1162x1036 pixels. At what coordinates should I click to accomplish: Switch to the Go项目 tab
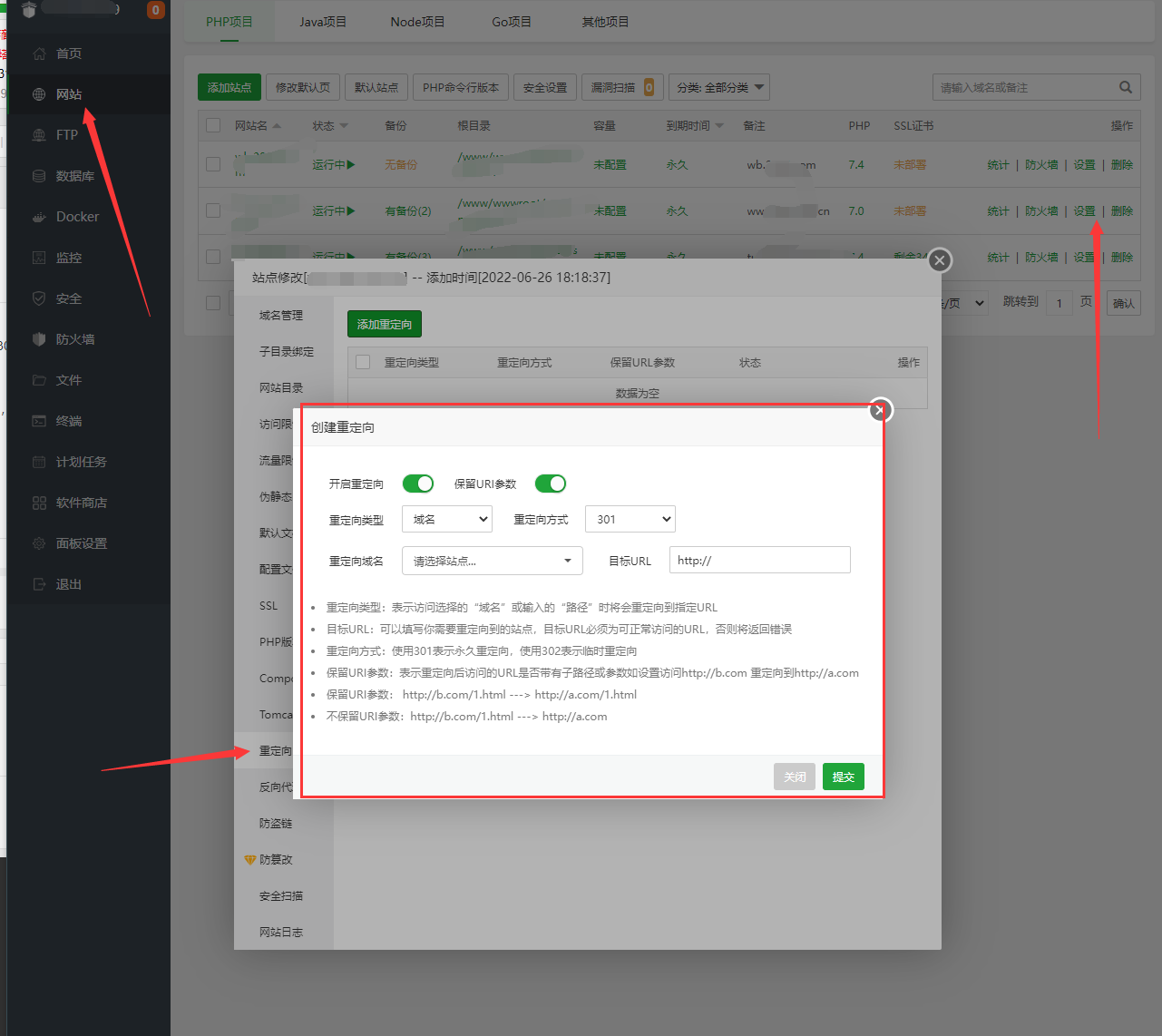[x=512, y=22]
